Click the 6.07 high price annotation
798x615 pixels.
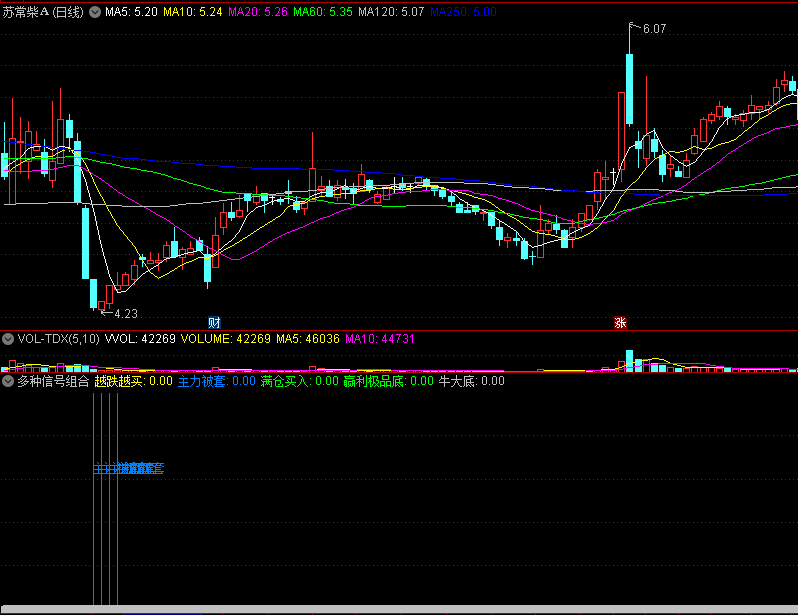[654, 29]
